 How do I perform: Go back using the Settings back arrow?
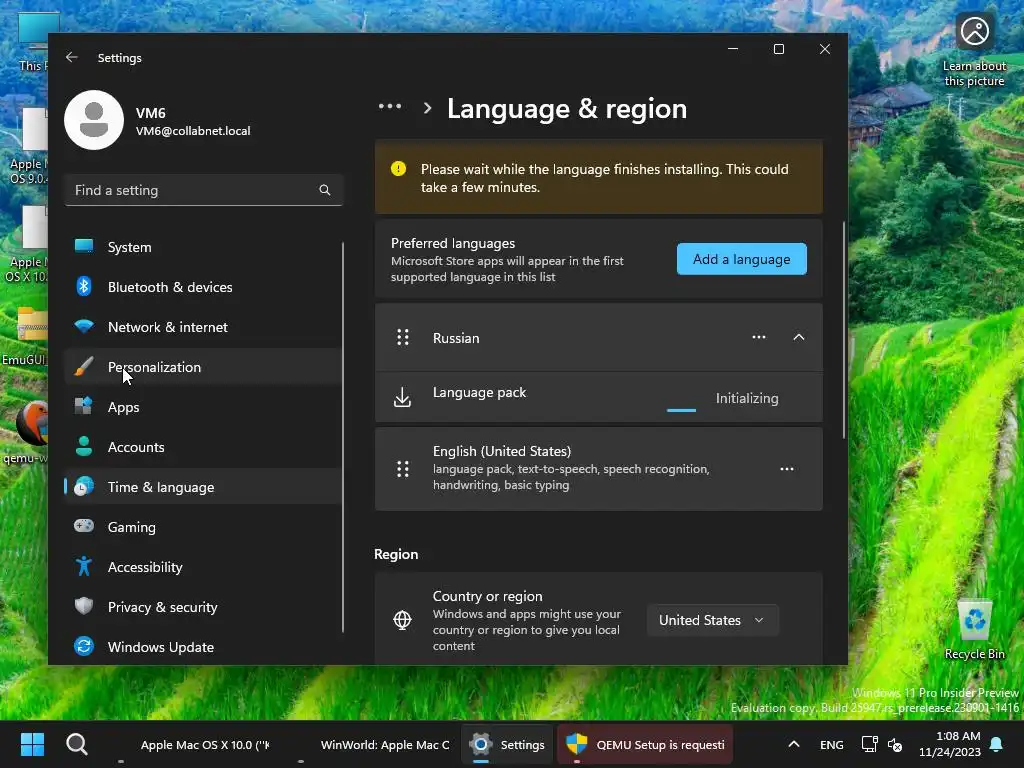(72, 57)
